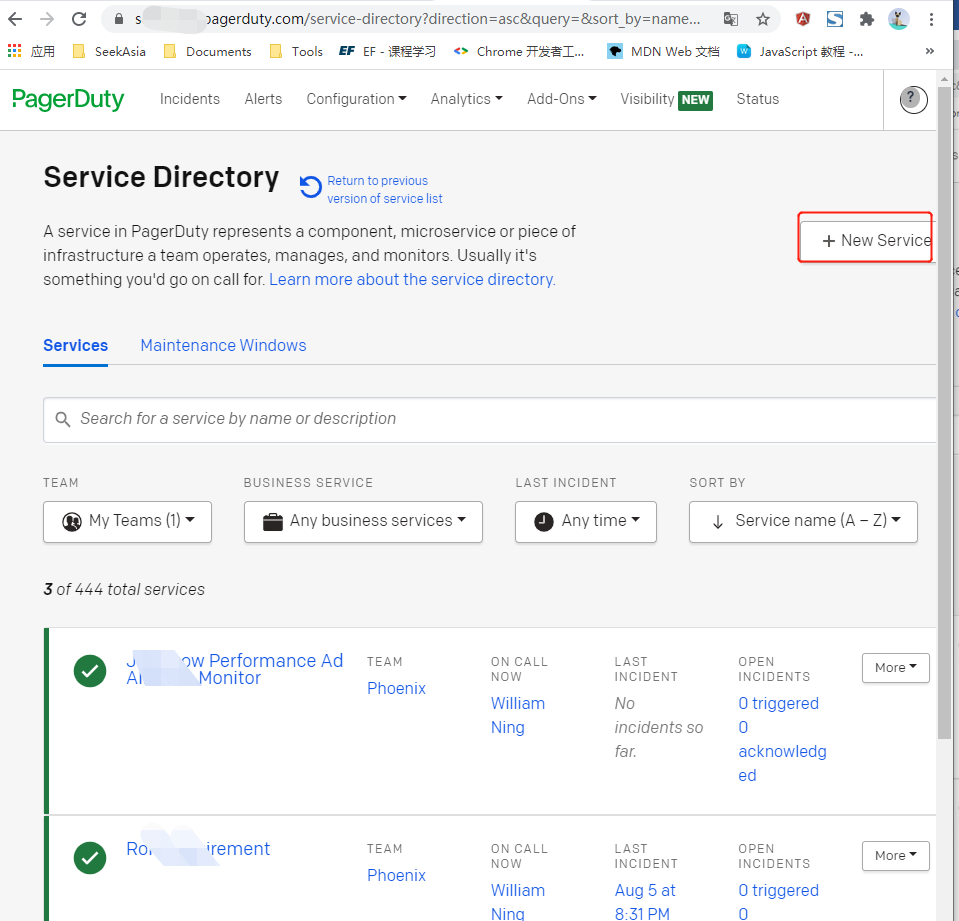Switch to the Maintenance Windows tab
Screen dimensions: 959x921
point(223,345)
